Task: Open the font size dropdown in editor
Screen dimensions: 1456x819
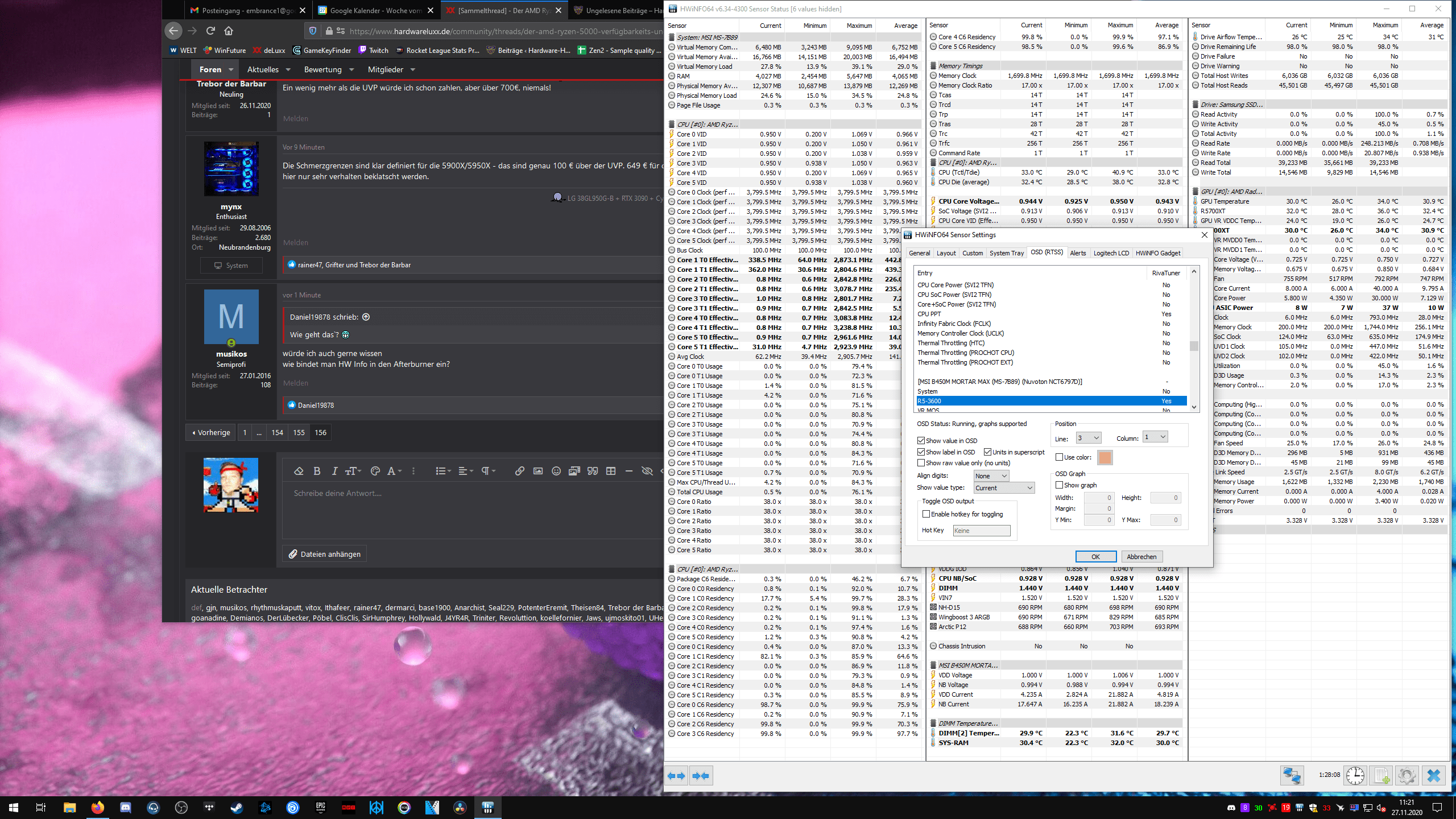Action: [x=353, y=471]
